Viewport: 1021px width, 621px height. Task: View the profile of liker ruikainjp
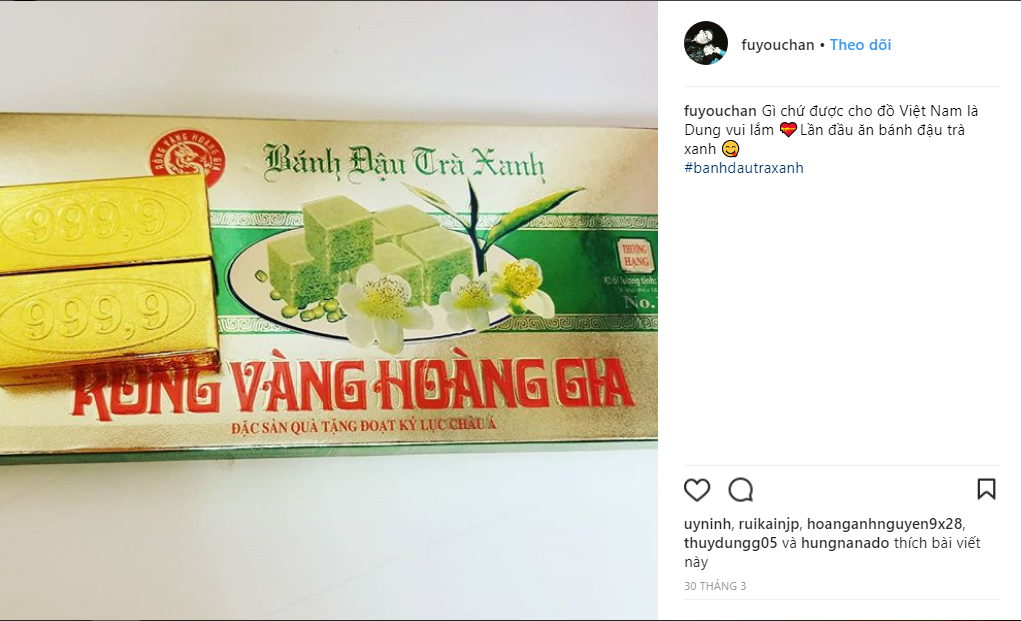768,524
